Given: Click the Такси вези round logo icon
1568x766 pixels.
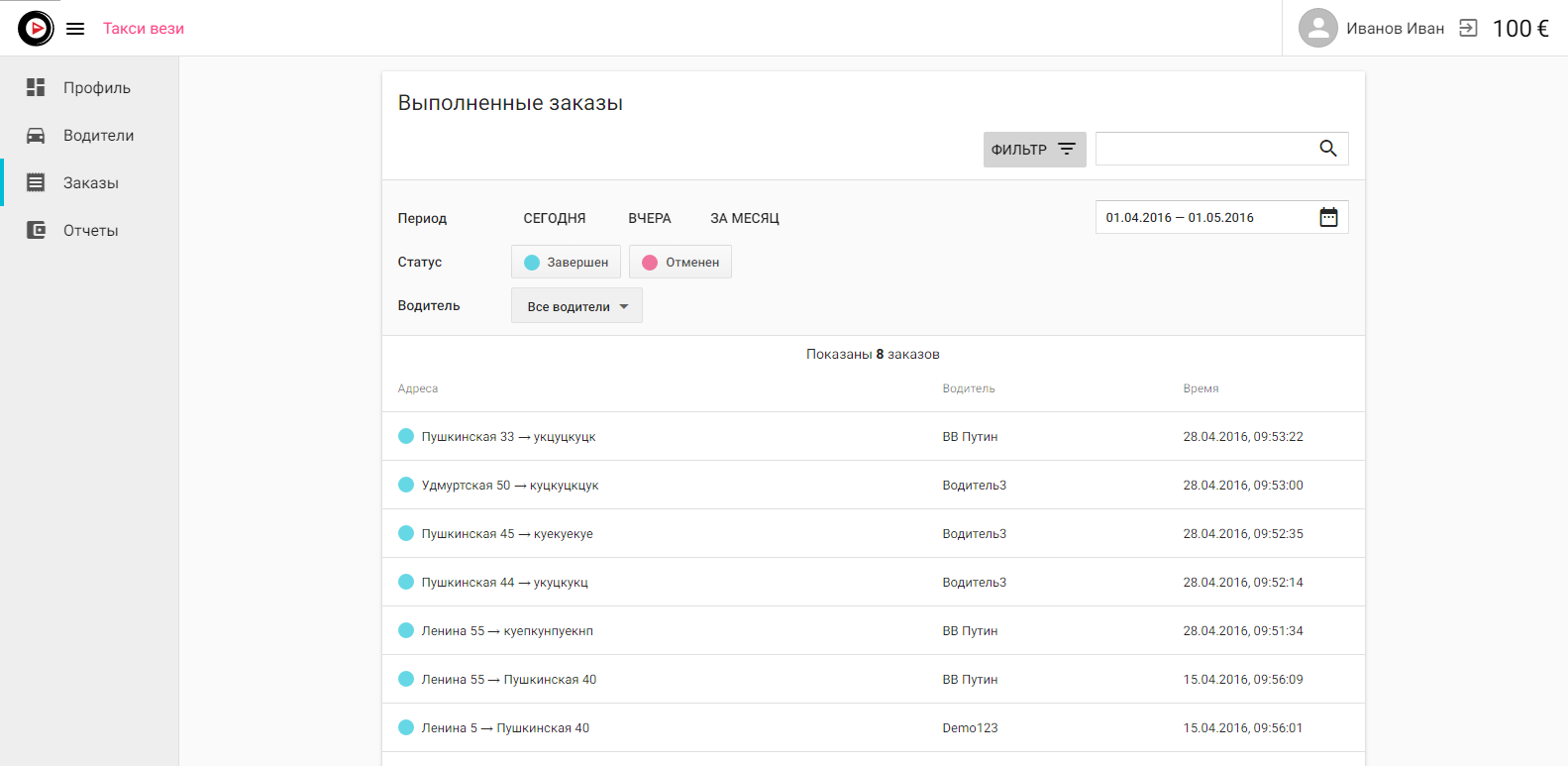Looking at the screenshot, I should pos(36,29).
